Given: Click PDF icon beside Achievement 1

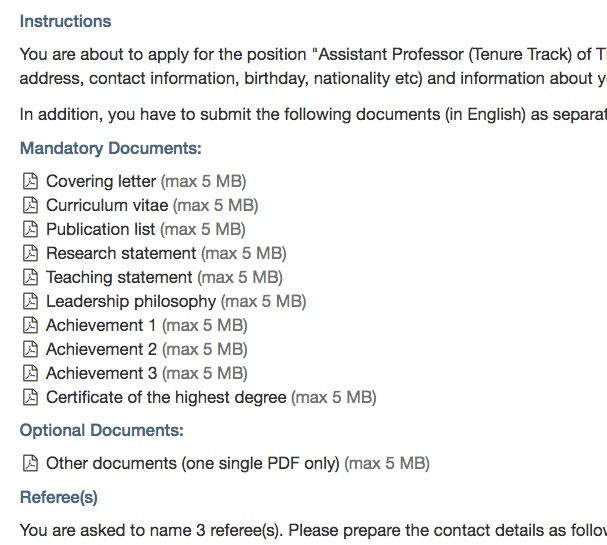Looking at the screenshot, I should (x=30, y=325).
